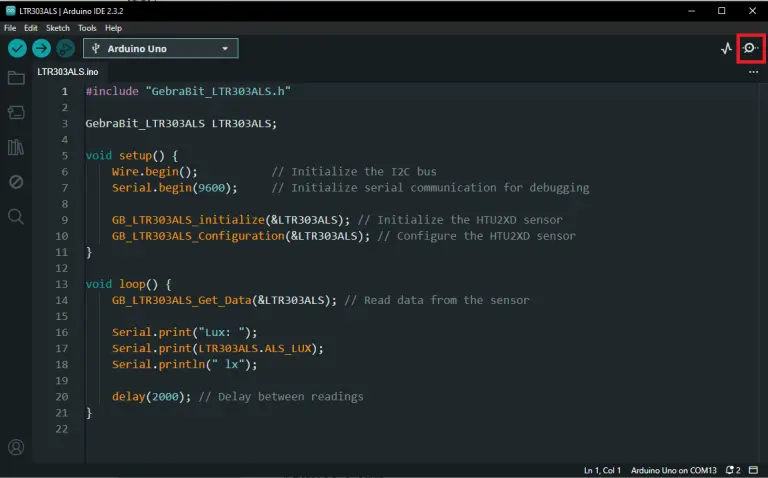Click line number 22 in the gutter

click(62, 429)
